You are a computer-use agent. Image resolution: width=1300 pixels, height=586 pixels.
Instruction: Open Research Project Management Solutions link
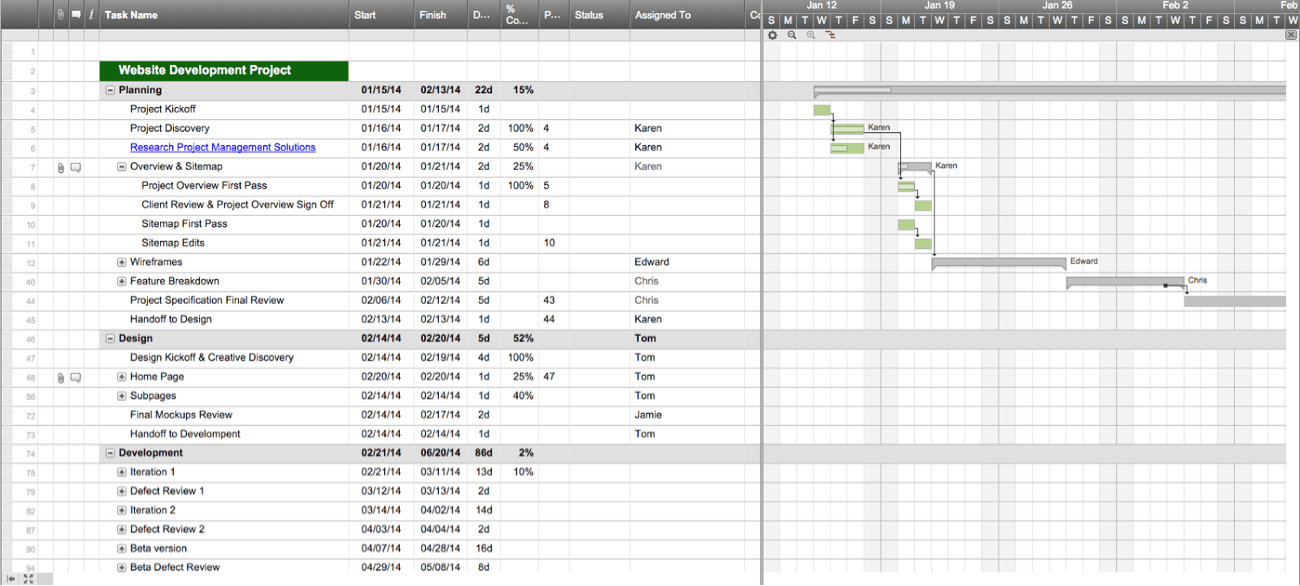click(222, 147)
